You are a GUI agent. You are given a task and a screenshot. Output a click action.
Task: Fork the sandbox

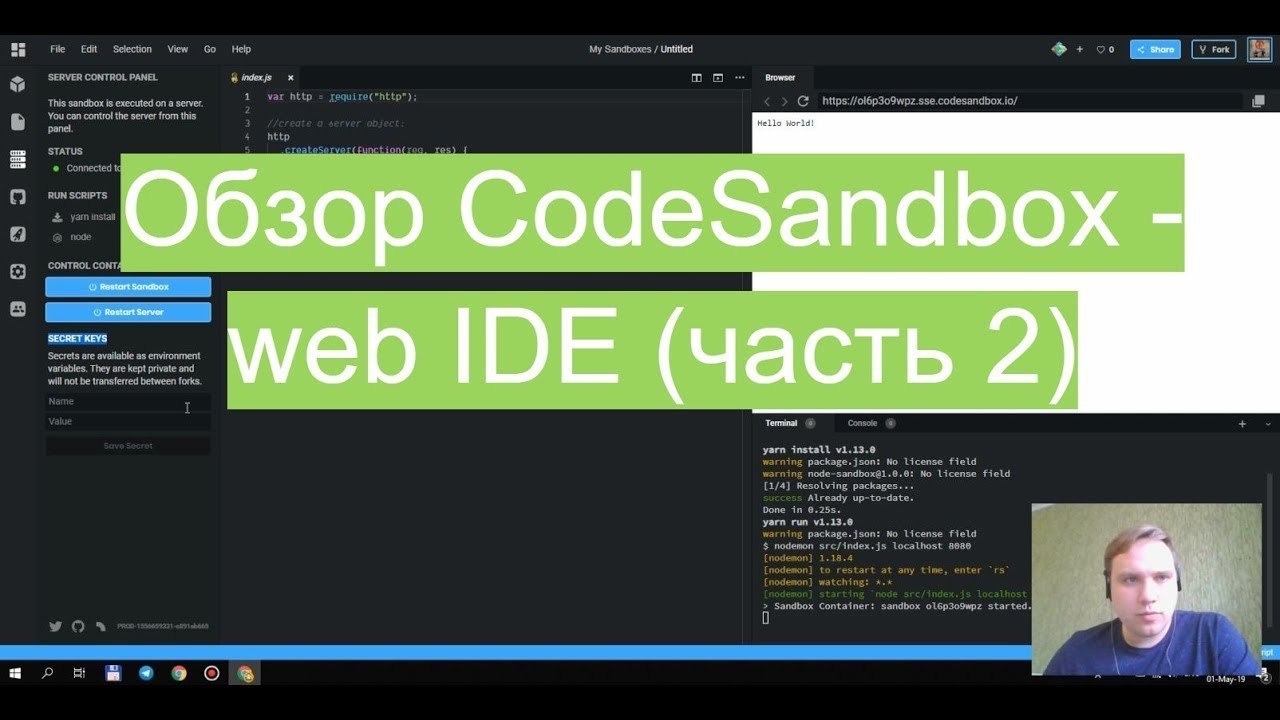(1214, 49)
